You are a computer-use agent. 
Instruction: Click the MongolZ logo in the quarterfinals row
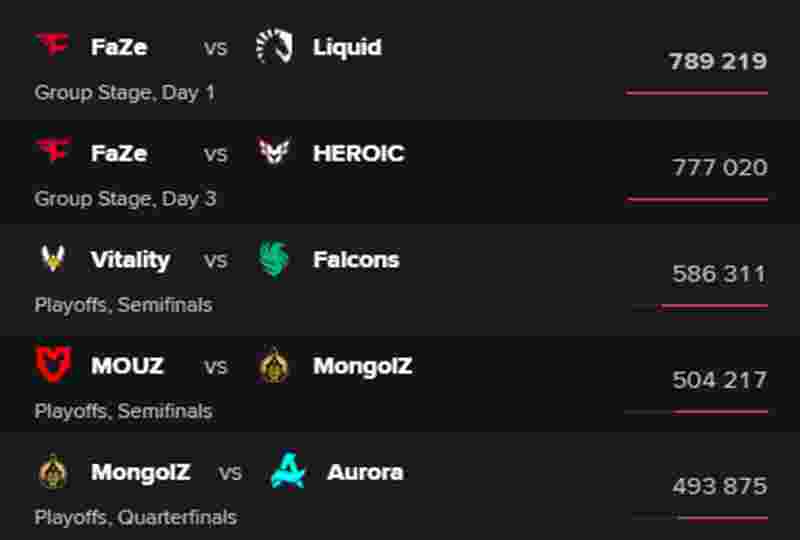point(53,471)
